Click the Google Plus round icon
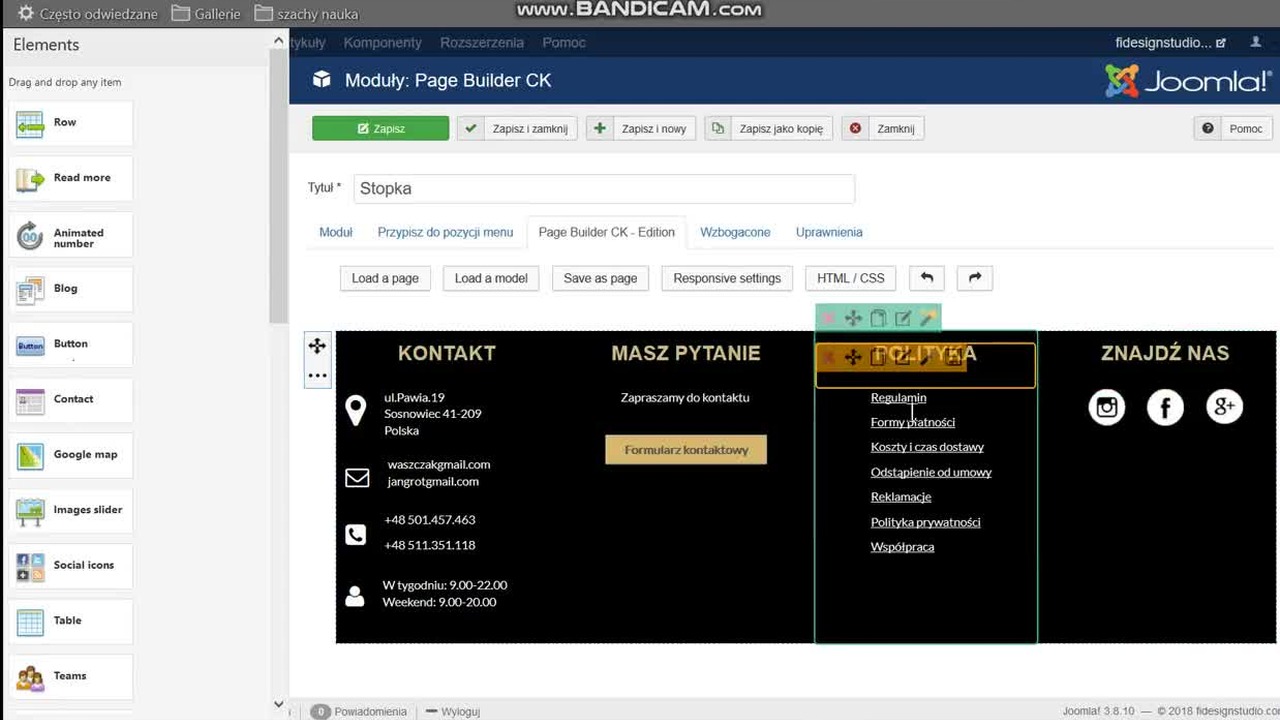 1224,406
